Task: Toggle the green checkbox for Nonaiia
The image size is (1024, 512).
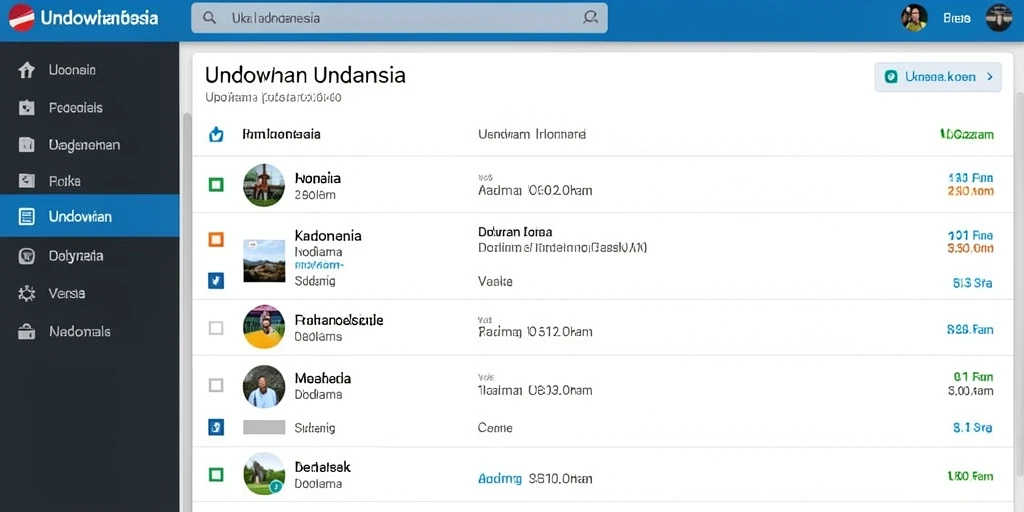Action: pos(216,185)
